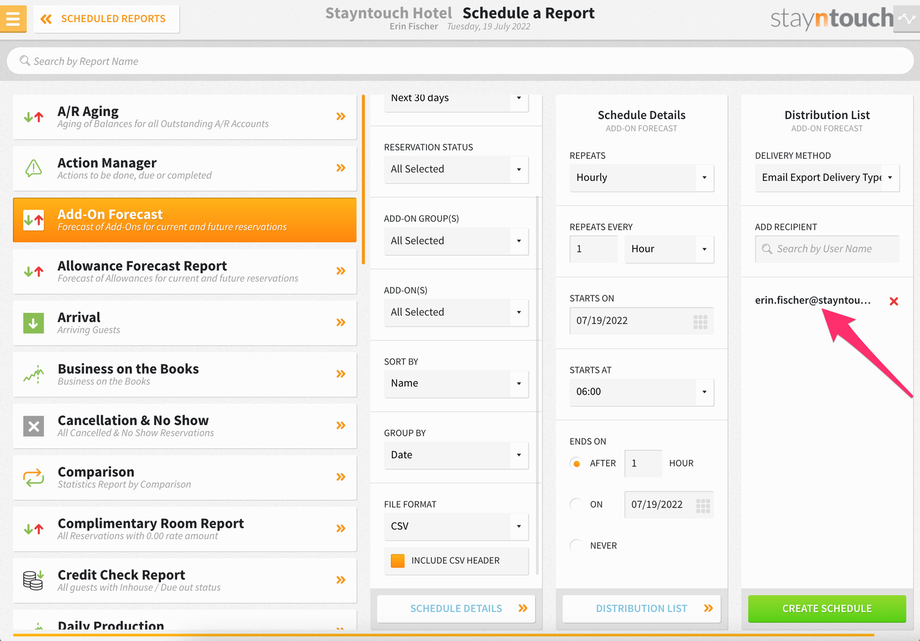
Task: Toggle Include CSV Header checkbox
Action: coord(398,561)
